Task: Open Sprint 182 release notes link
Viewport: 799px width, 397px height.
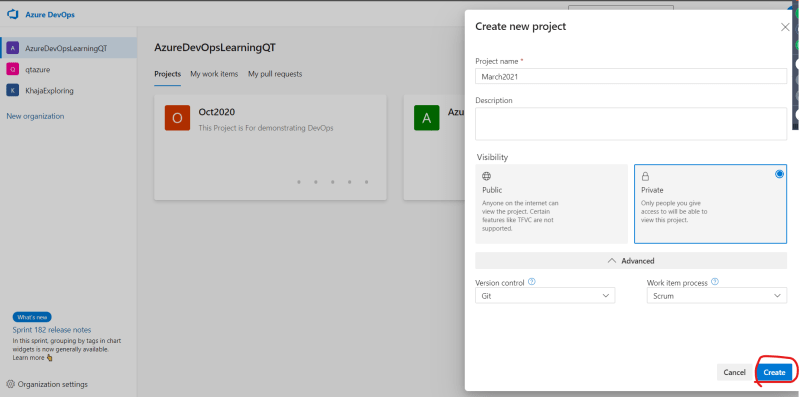Action: 52,330
